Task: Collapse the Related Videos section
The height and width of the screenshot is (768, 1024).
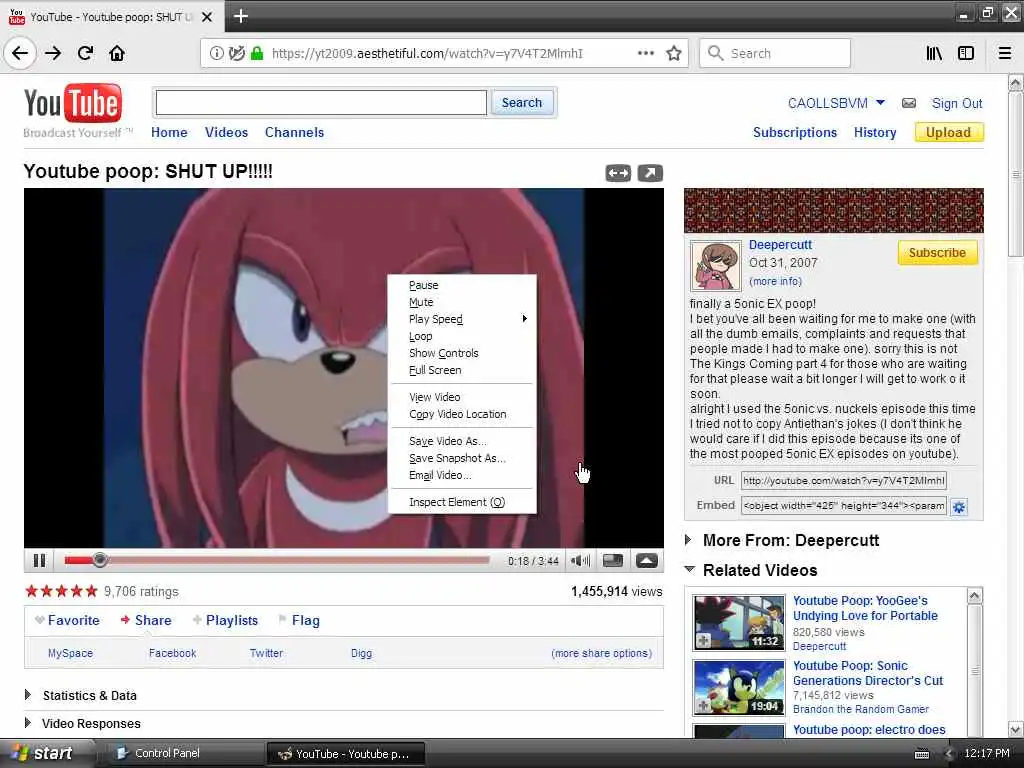Action: (x=690, y=569)
